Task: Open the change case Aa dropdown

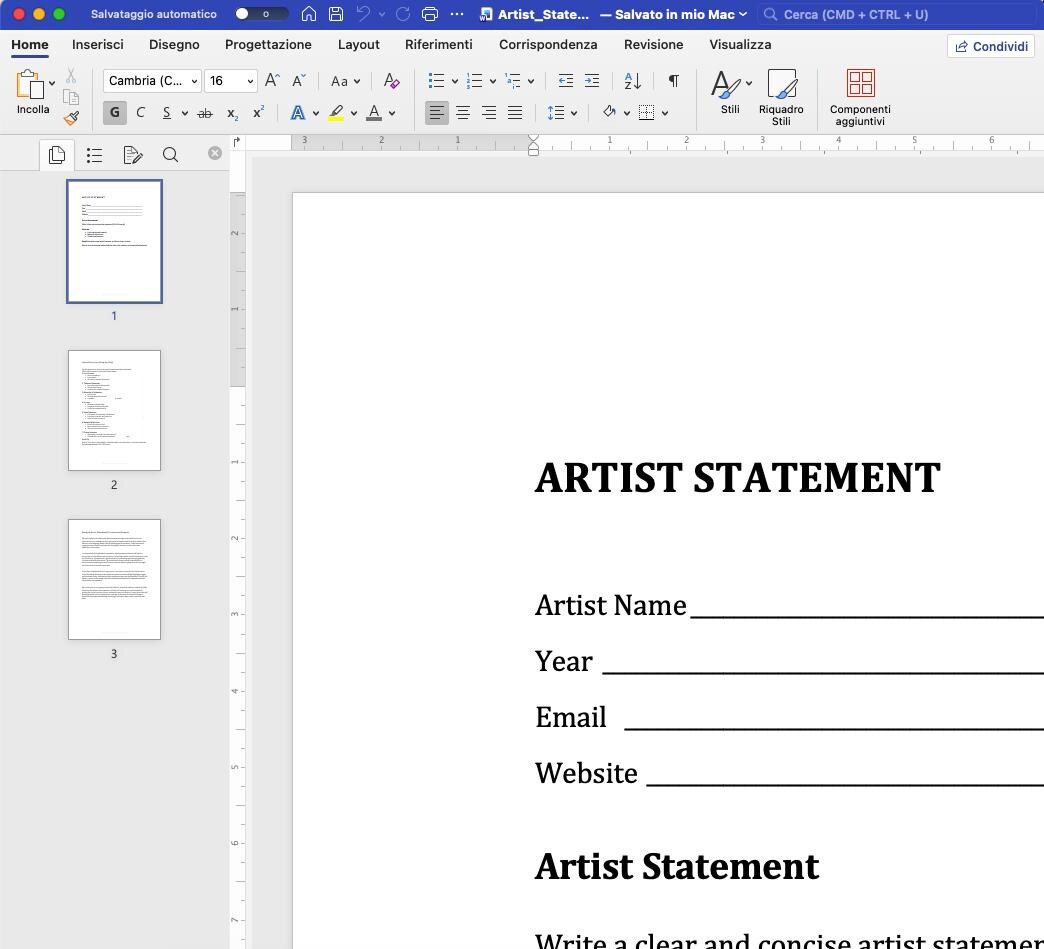Action: click(346, 81)
